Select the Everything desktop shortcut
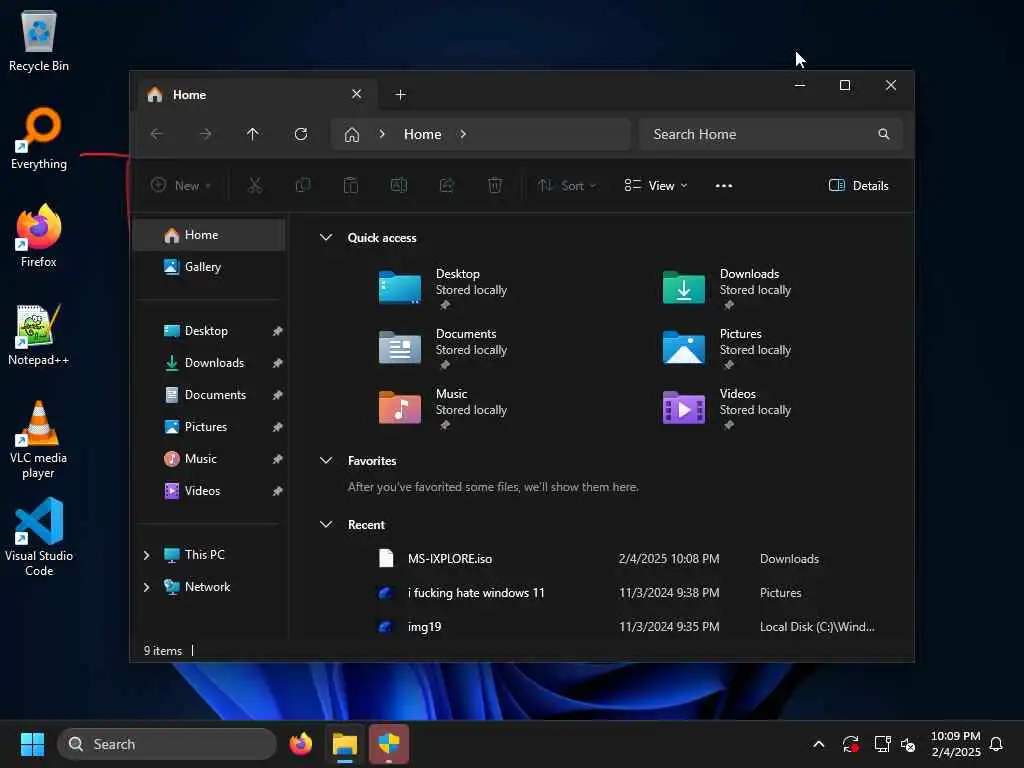 (x=39, y=138)
